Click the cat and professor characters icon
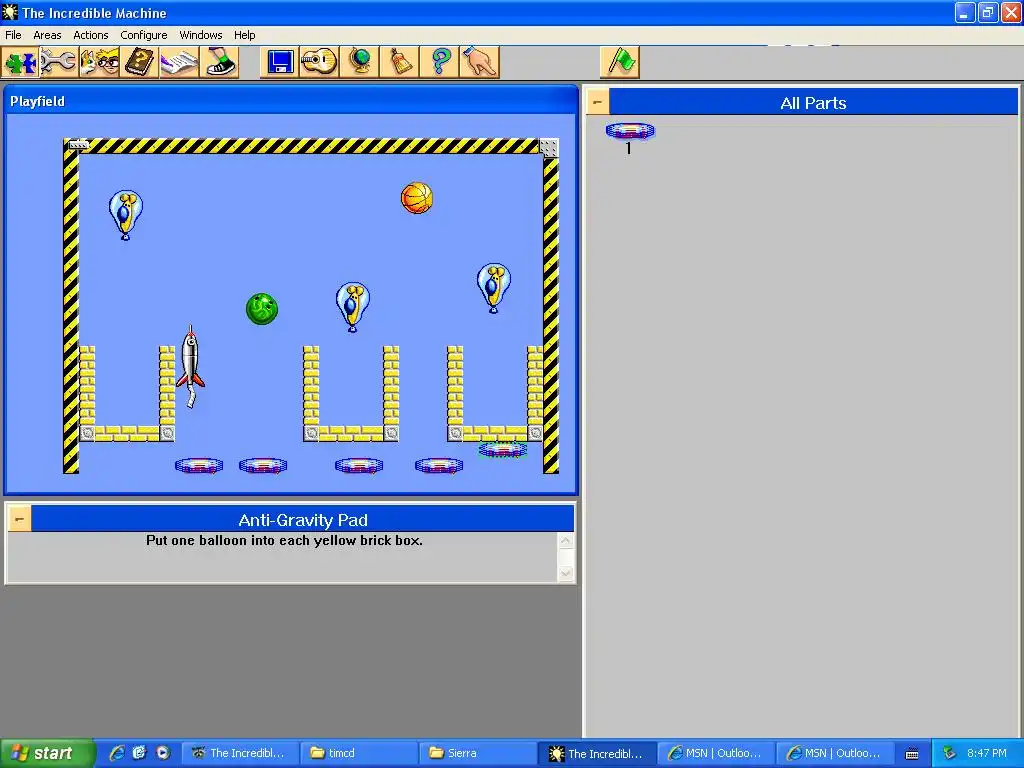The width and height of the screenshot is (1024, 768). (99, 63)
